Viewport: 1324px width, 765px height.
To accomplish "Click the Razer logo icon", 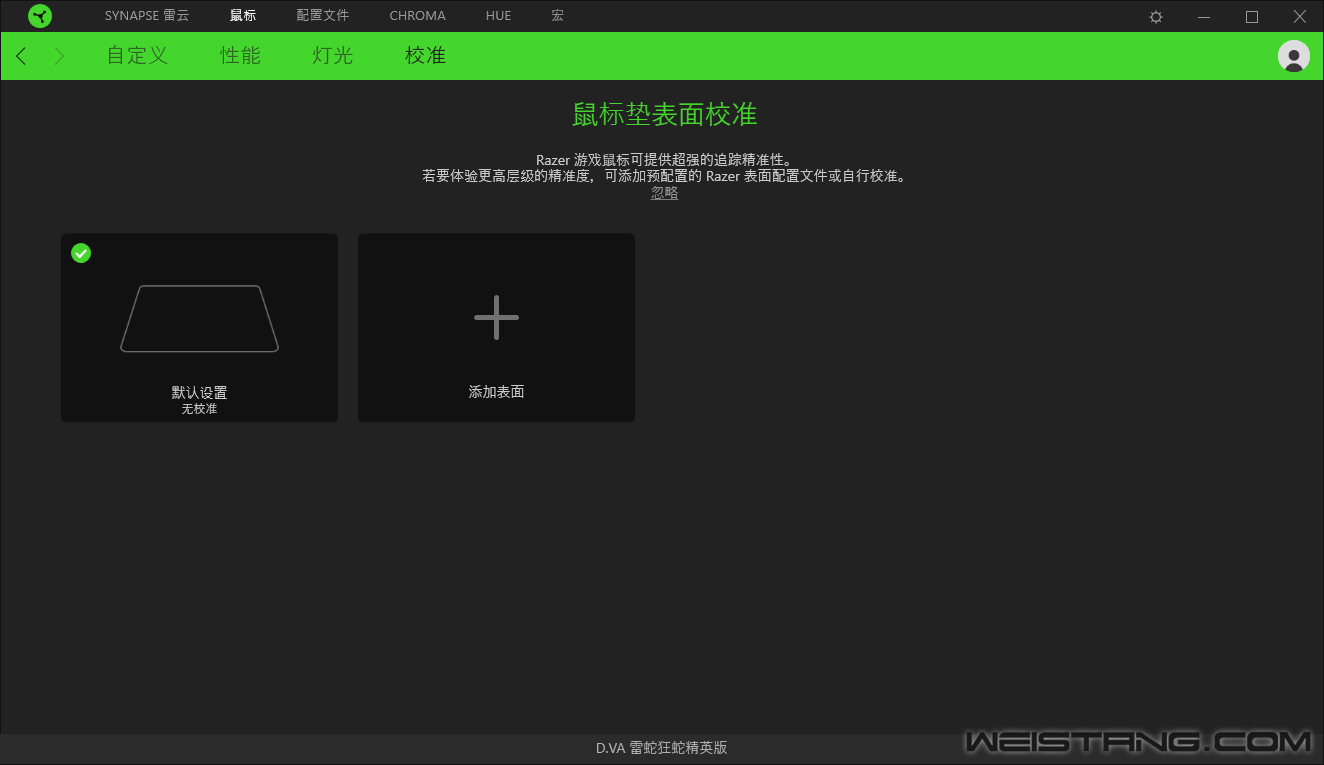I will [40, 16].
